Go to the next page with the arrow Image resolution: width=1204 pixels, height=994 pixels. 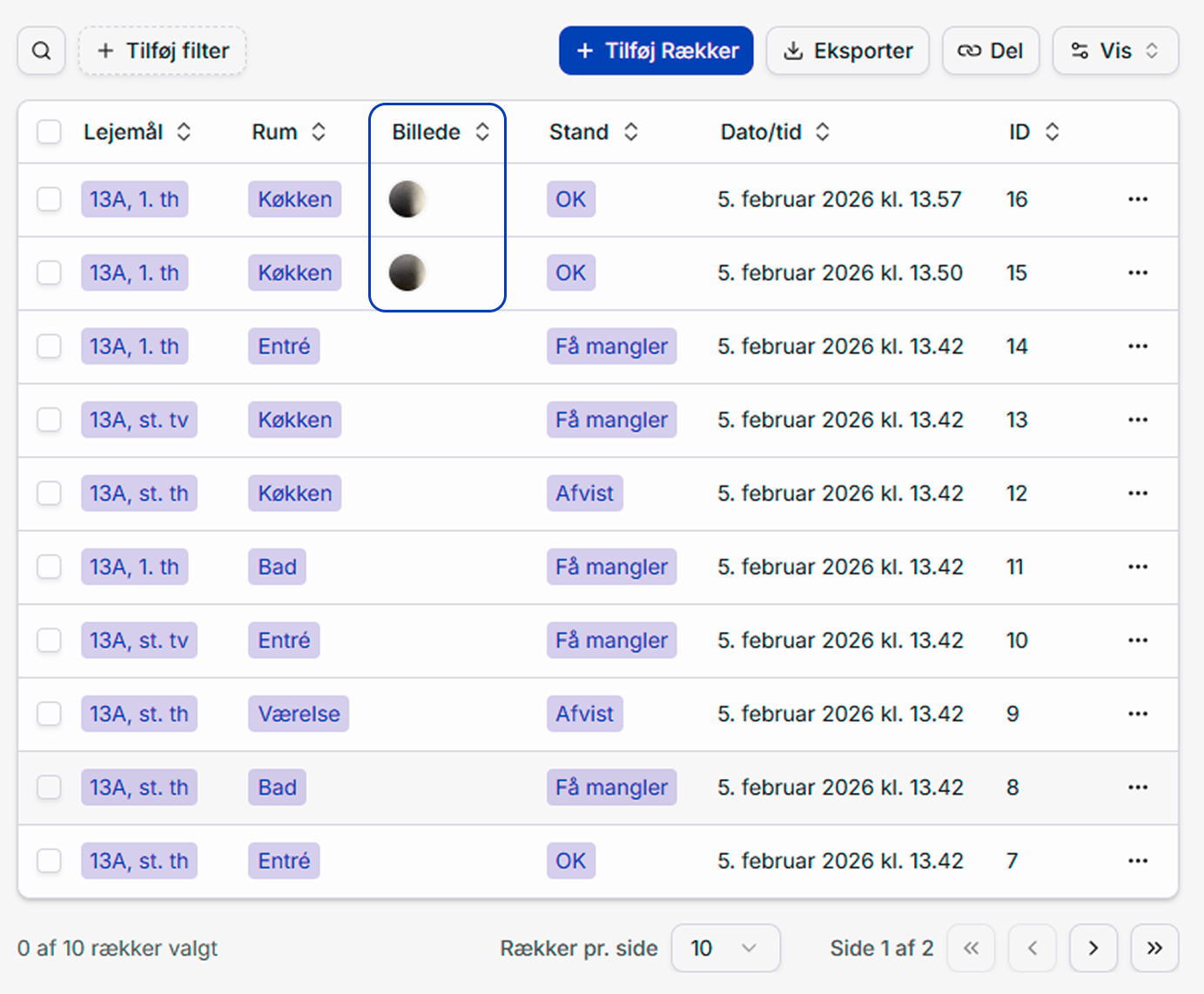pos(1093,948)
